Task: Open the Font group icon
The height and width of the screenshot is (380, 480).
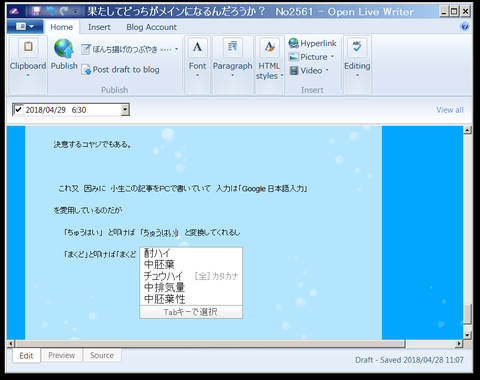Action: (197, 47)
